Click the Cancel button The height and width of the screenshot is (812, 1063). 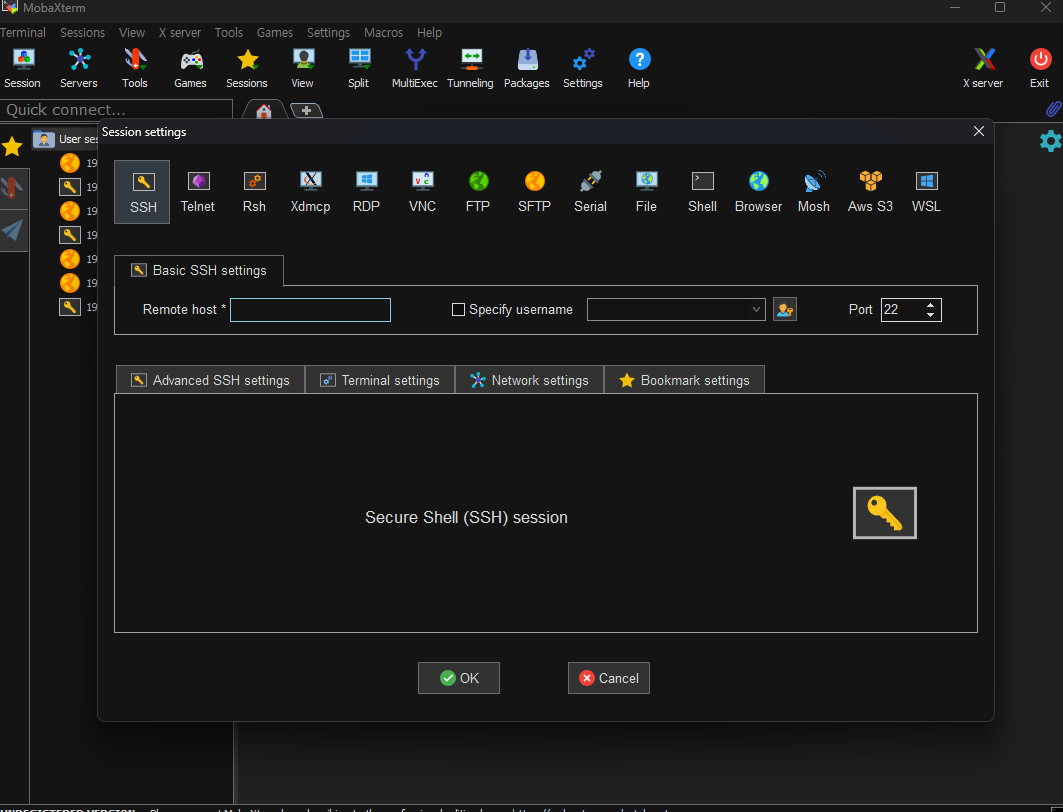[609, 678]
